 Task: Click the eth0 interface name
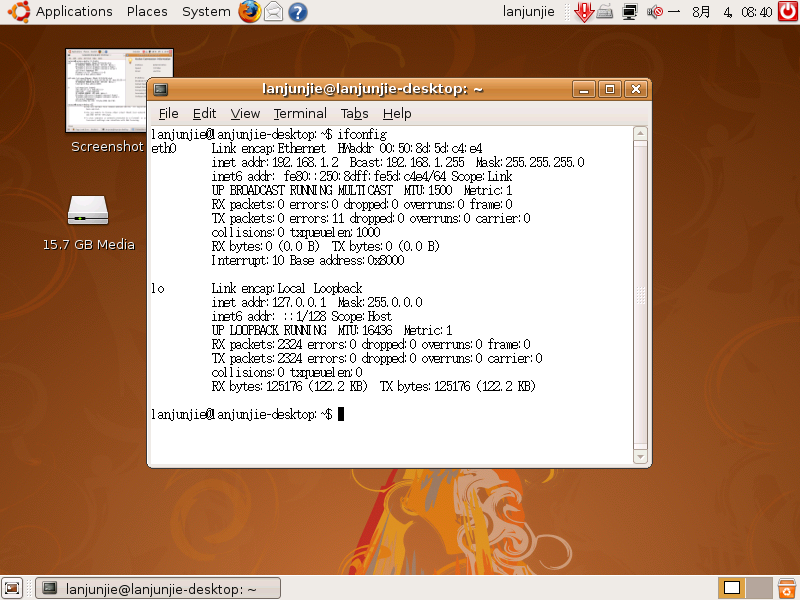tap(164, 148)
